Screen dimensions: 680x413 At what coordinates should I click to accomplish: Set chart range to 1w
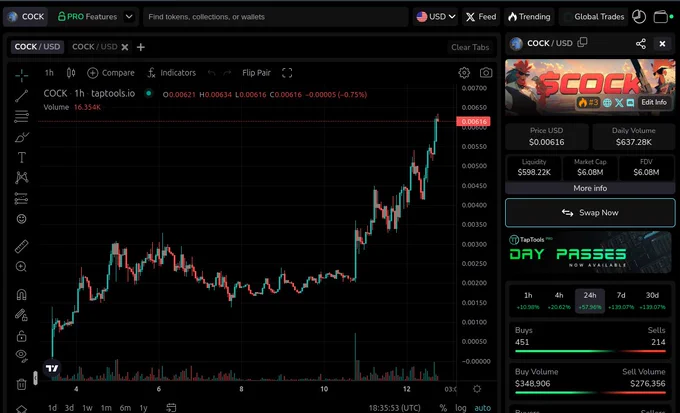point(88,408)
